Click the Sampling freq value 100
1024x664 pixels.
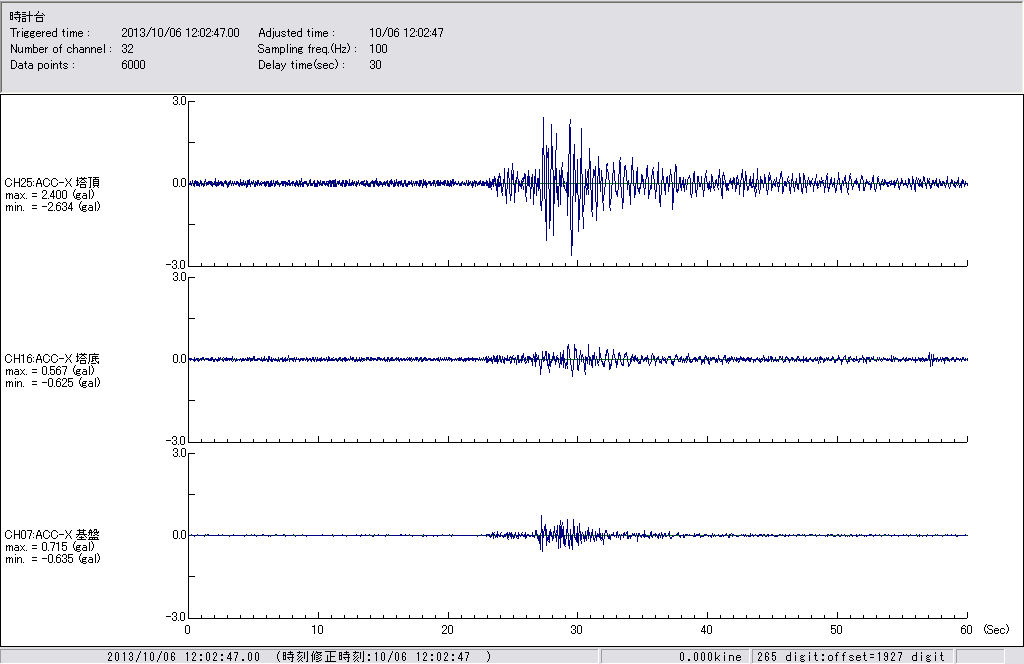(379, 49)
